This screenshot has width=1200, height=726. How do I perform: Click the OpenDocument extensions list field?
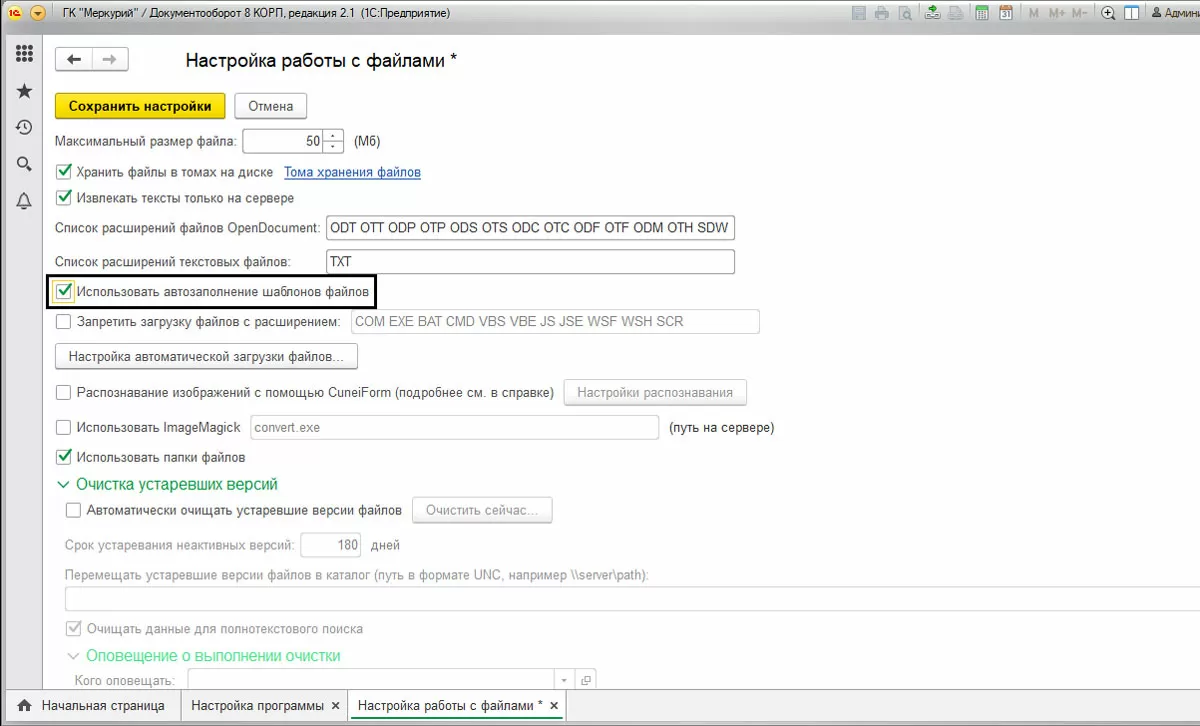click(530, 228)
